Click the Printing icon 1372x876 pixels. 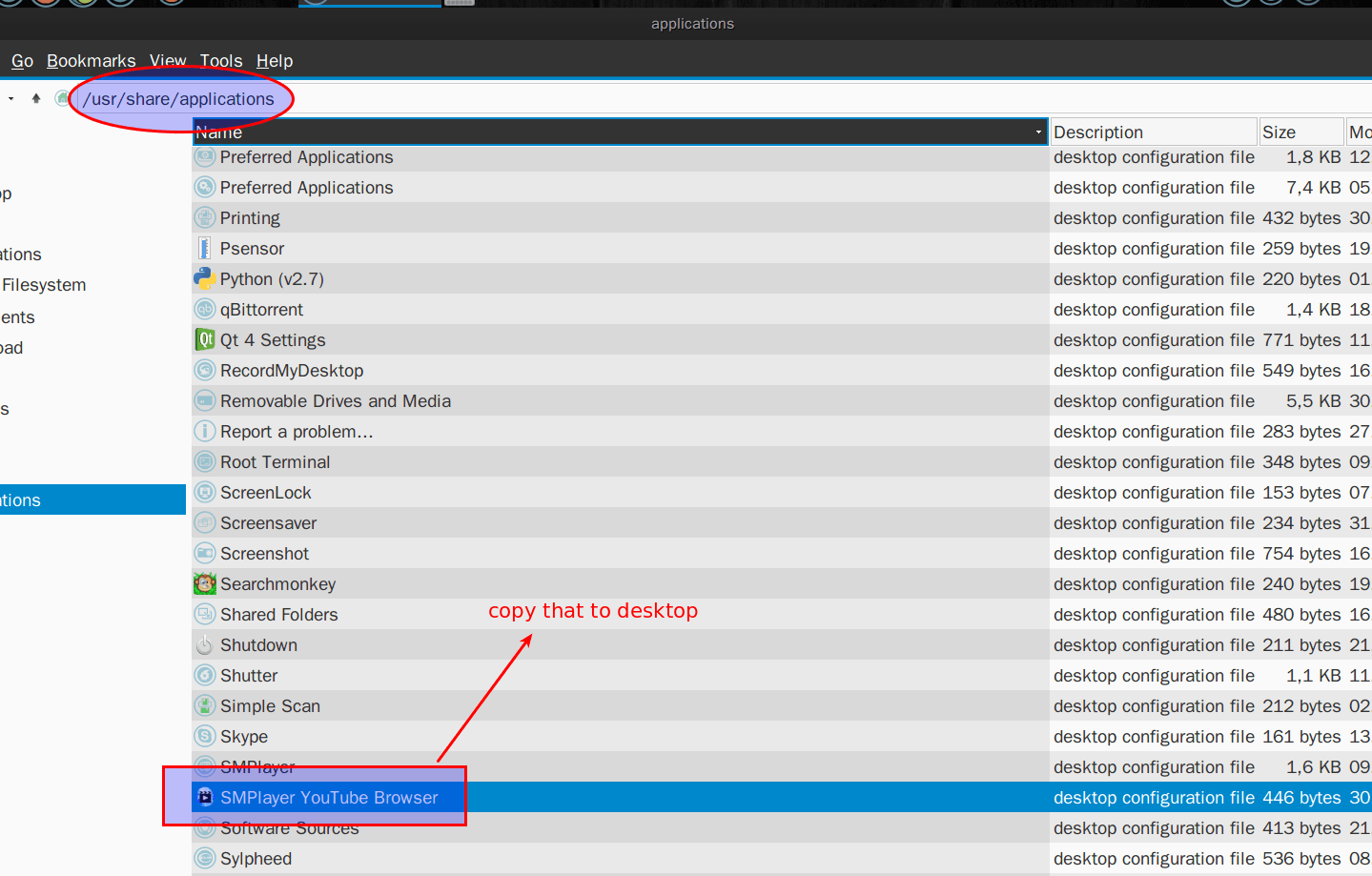[204, 218]
